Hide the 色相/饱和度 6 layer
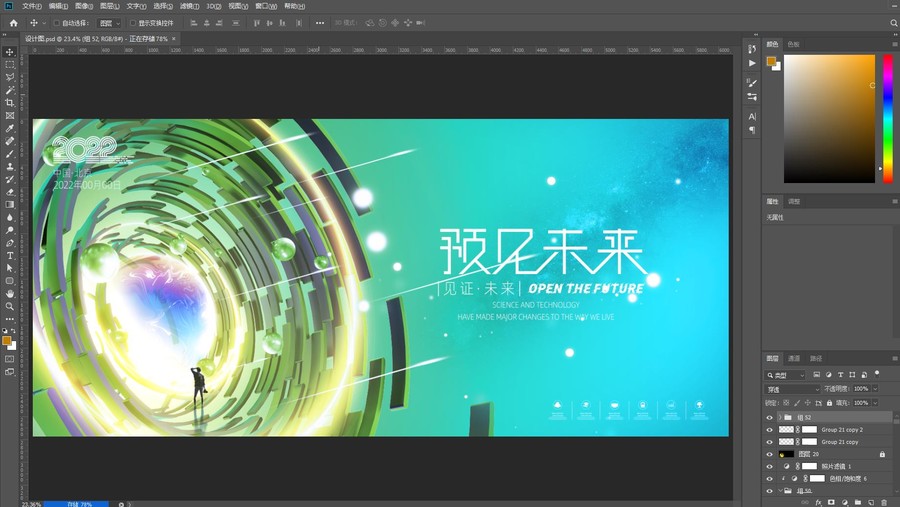The image size is (900, 507). tap(769, 478)
